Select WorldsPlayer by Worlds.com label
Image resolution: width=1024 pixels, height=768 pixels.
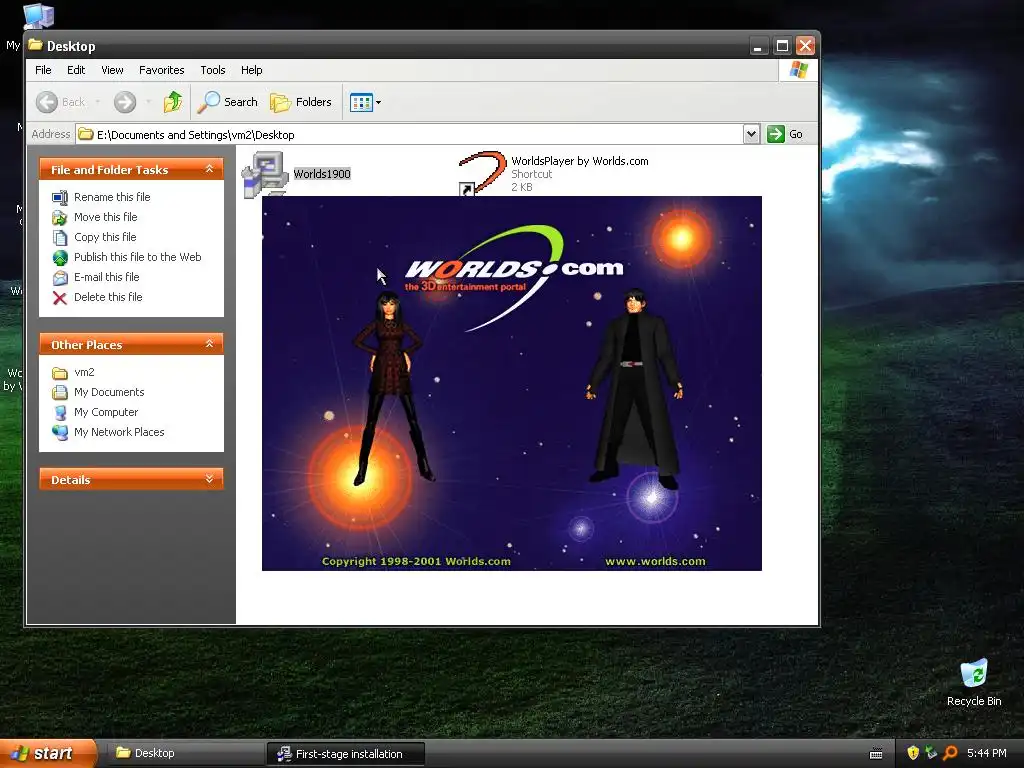click(x=580, y=161)
